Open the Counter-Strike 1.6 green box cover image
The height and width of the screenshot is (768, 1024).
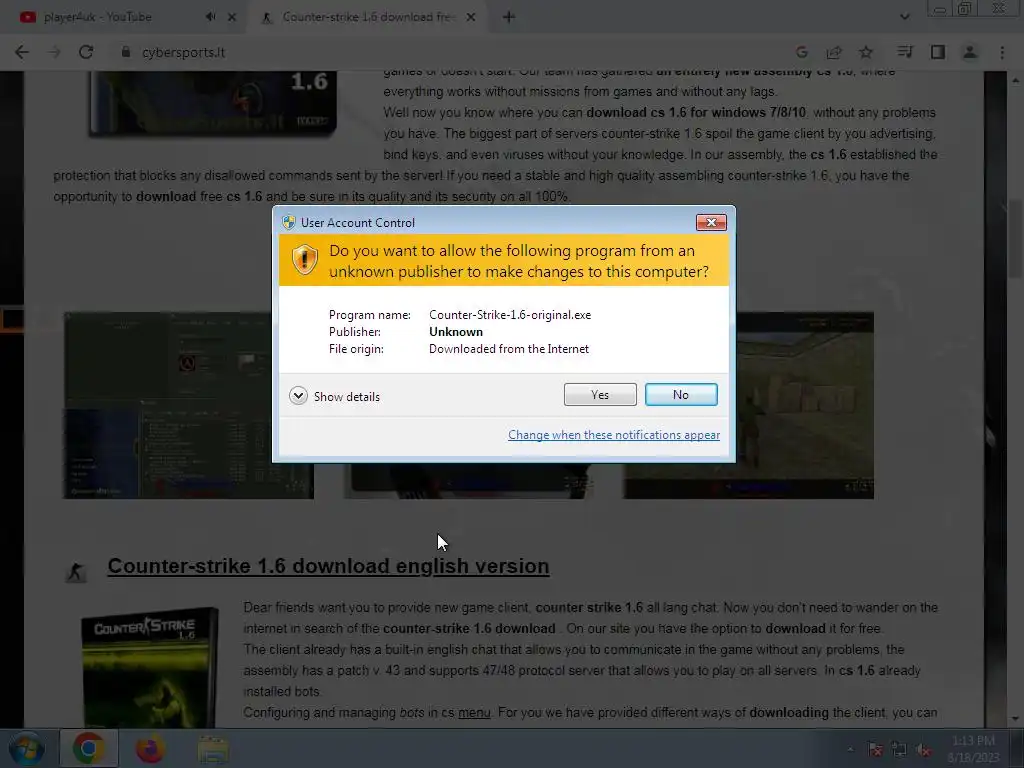150,667
